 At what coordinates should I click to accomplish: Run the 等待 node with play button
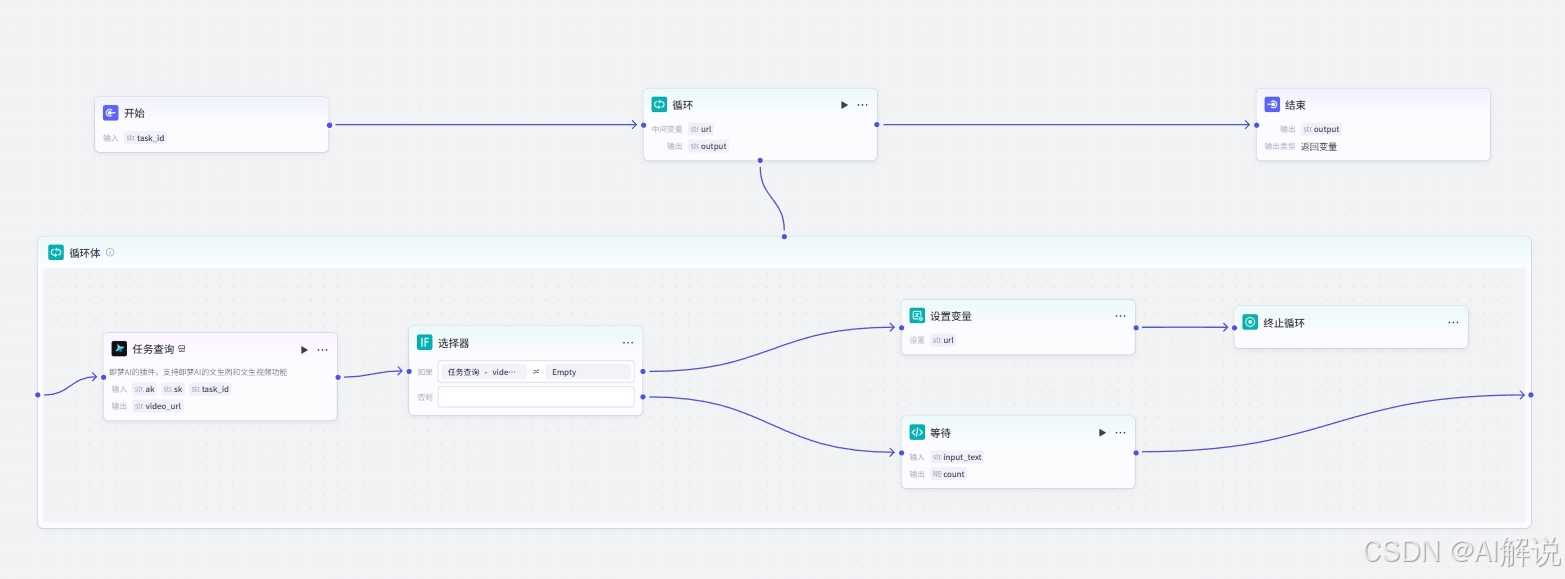(x=1102, y=433)
